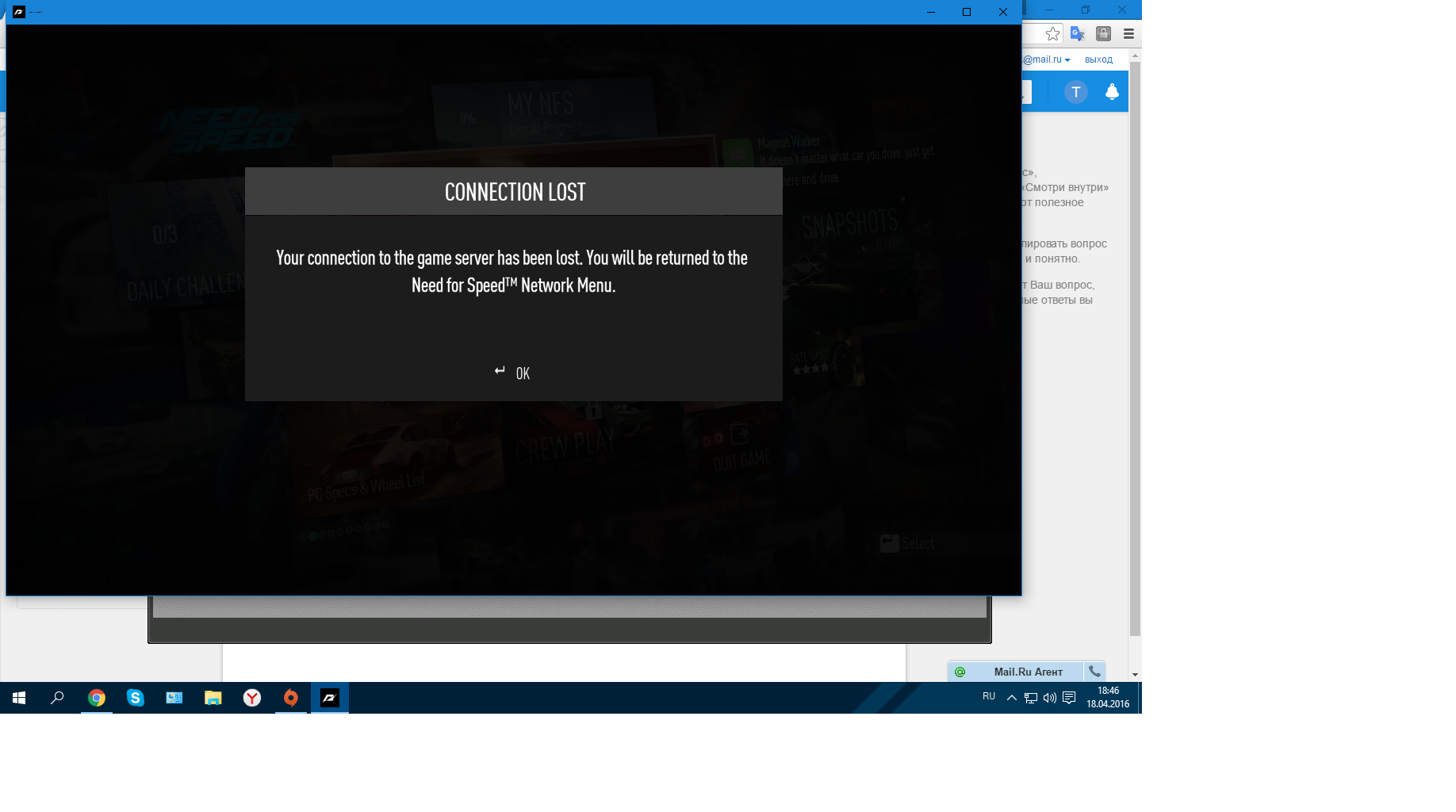
Task: Open the clock showing 18:46
Action: point(1108,697)
